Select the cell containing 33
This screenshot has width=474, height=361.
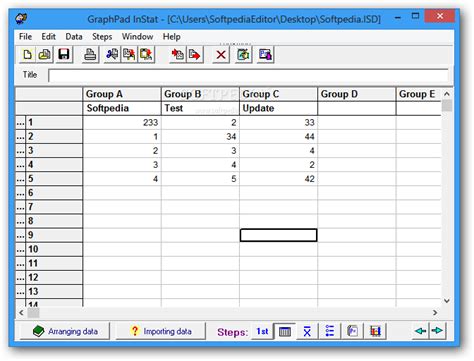(278, 123)
